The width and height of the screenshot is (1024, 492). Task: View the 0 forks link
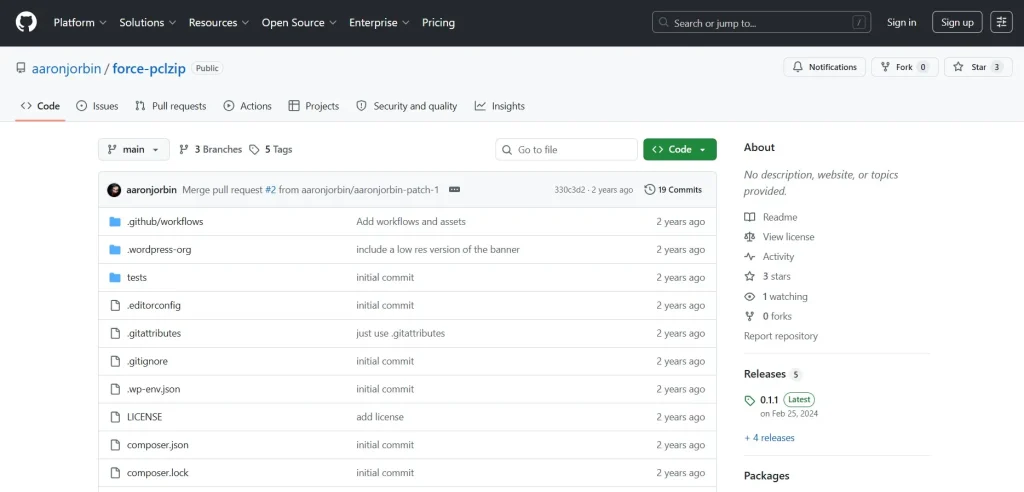coord(768,316)
